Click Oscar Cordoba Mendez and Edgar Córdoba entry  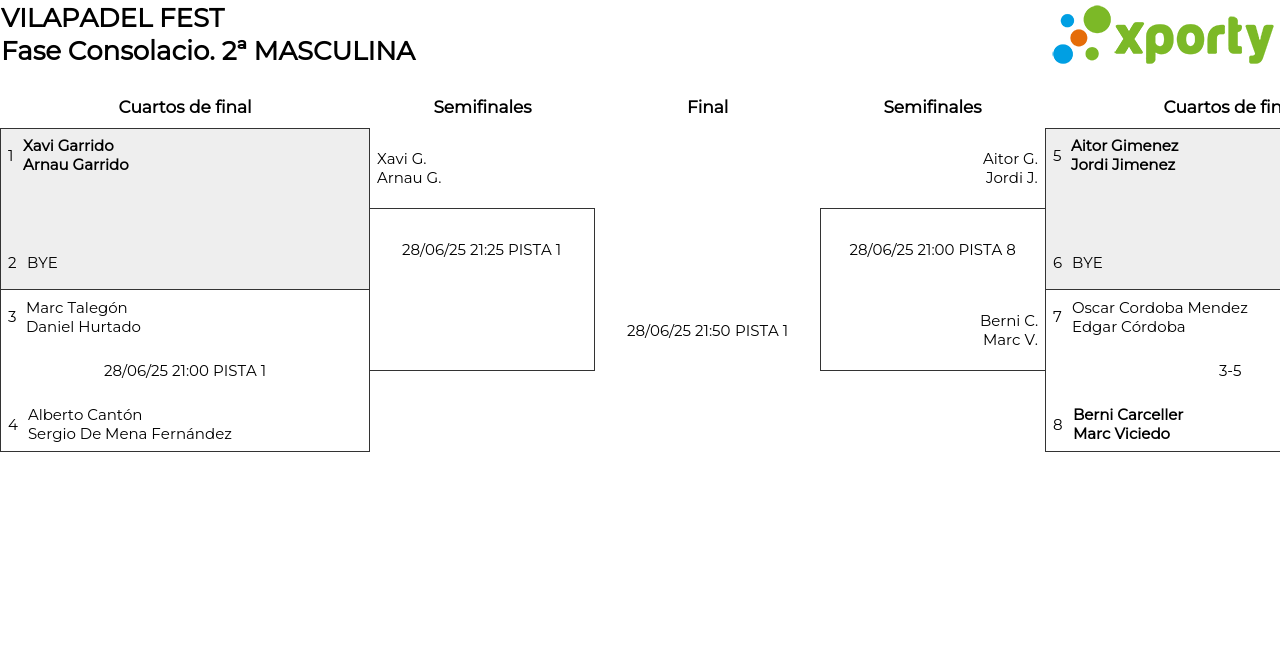point(1159,317)
